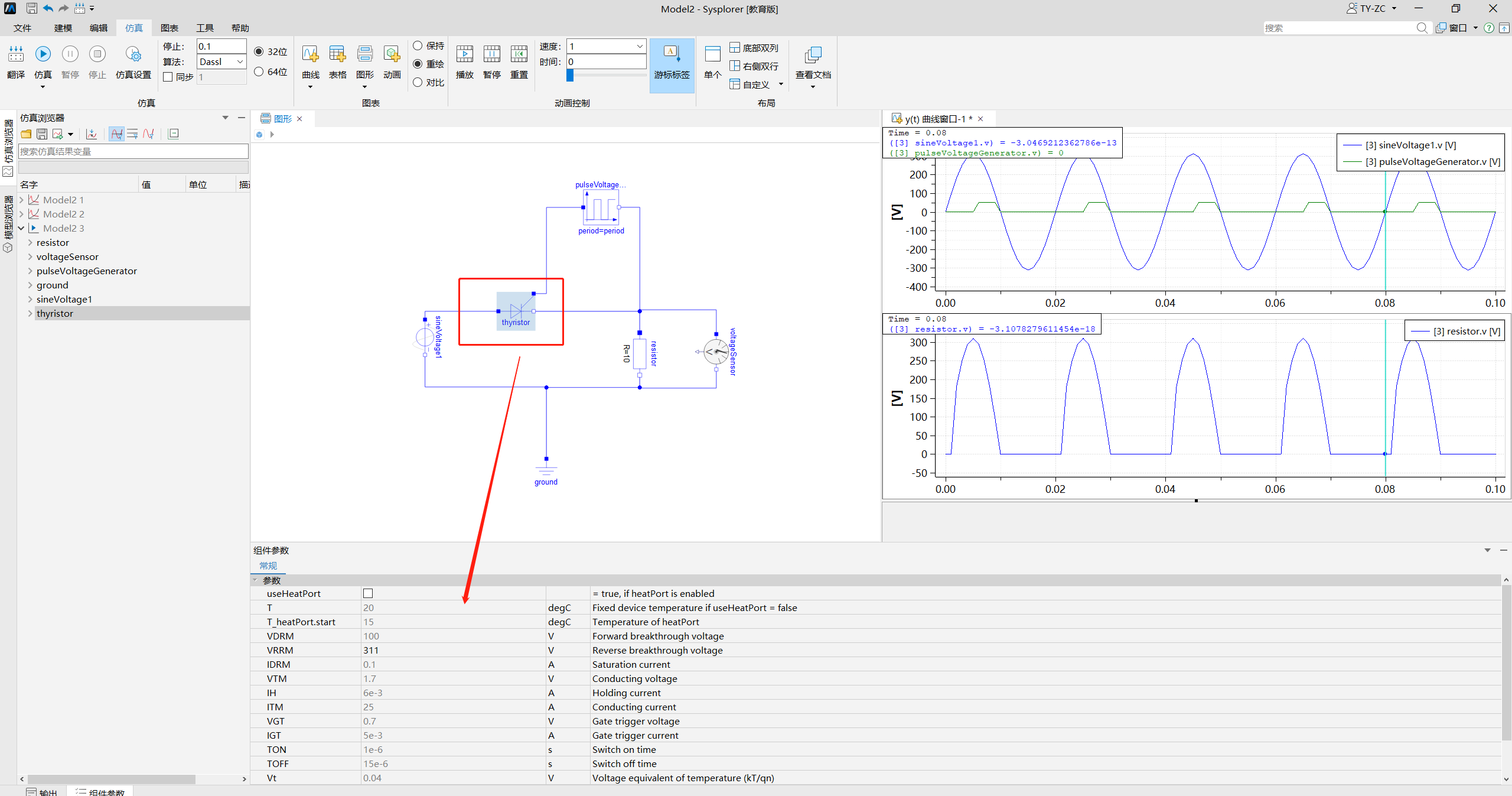Image resolution: width=1512 pixels, height=796 pixels.
Task: Pause the animation using 暂停 in 动画控制
Action: [492, 62]
